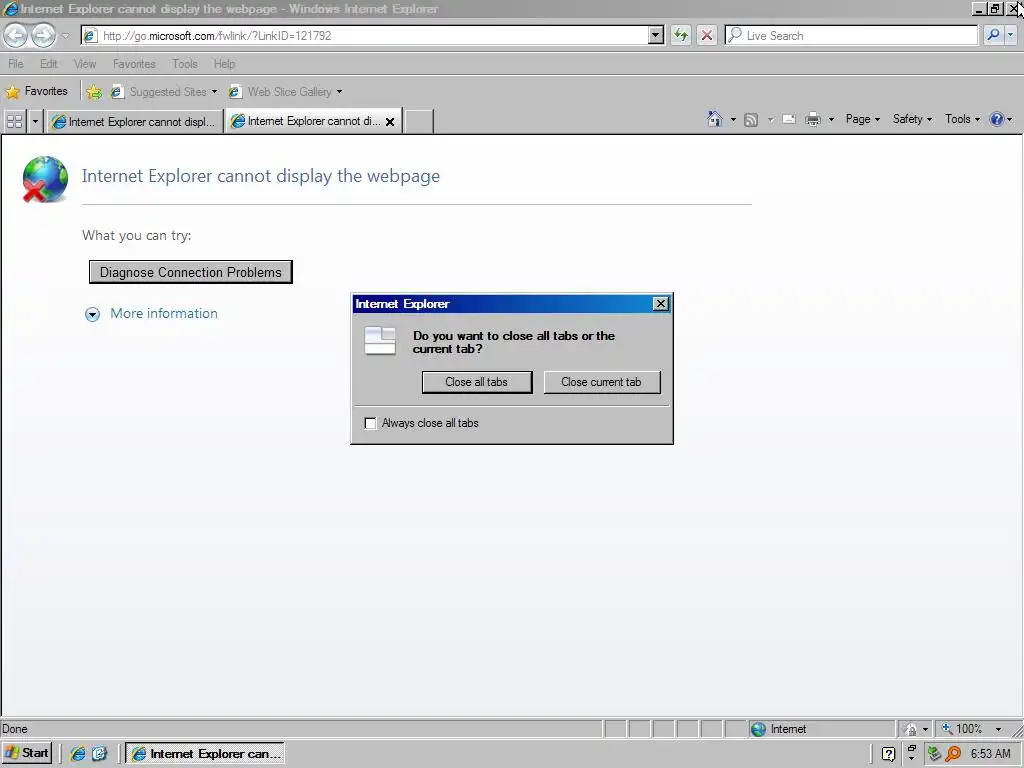Switch to first Internet Explorer cannot displ... tab

tap(134, 121)
